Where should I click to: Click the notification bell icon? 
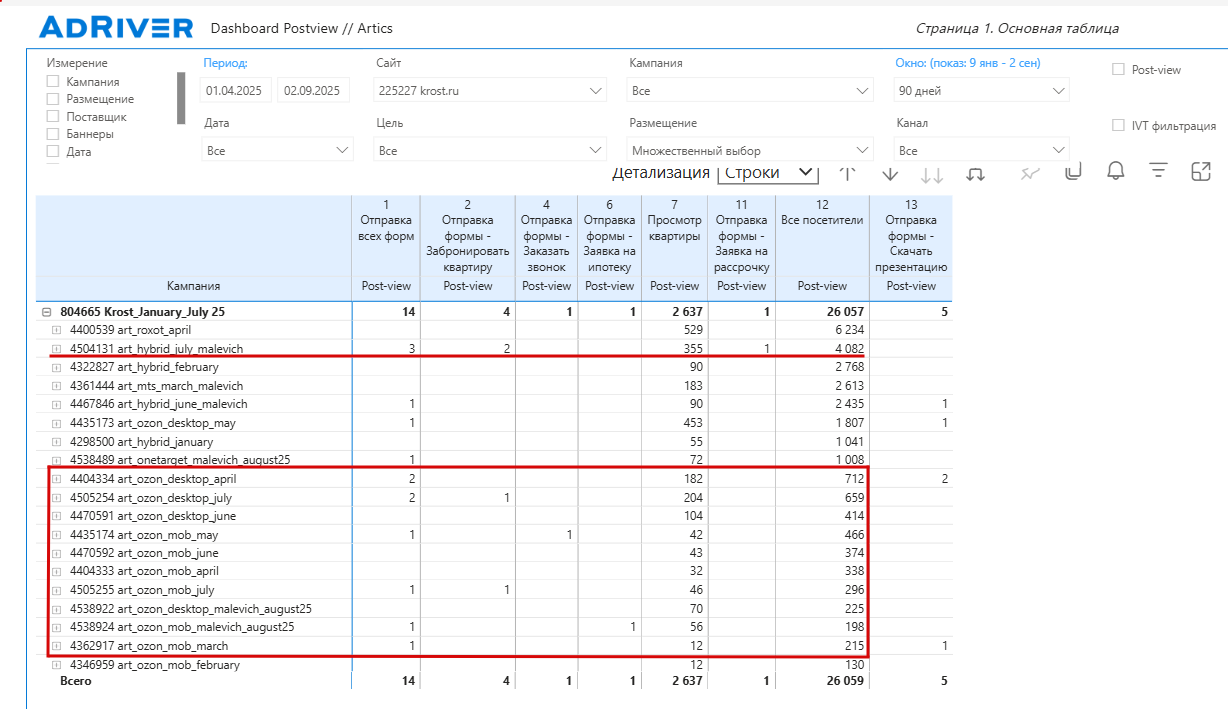(x=1116, y=171)
